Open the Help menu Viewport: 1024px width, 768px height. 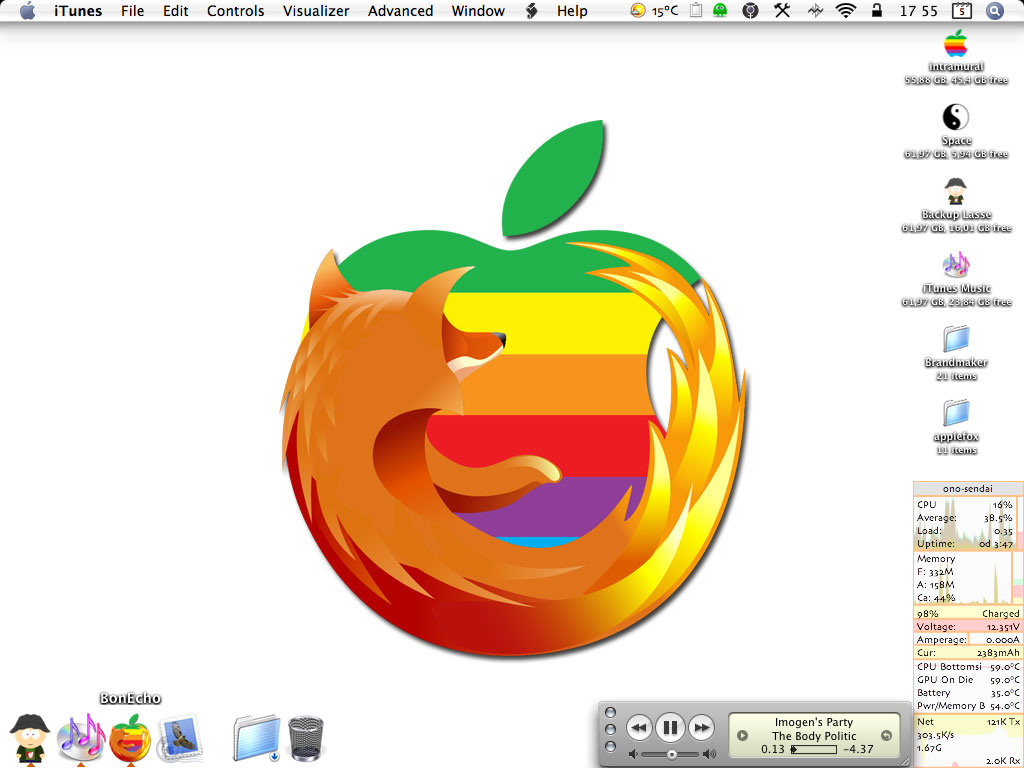(x=572, y=11)
